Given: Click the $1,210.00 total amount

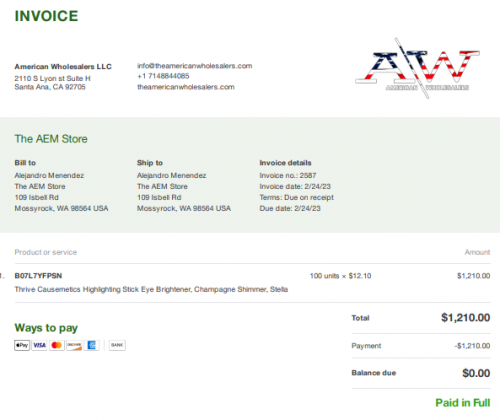Looking at the screenshot, I should (466, 317).
